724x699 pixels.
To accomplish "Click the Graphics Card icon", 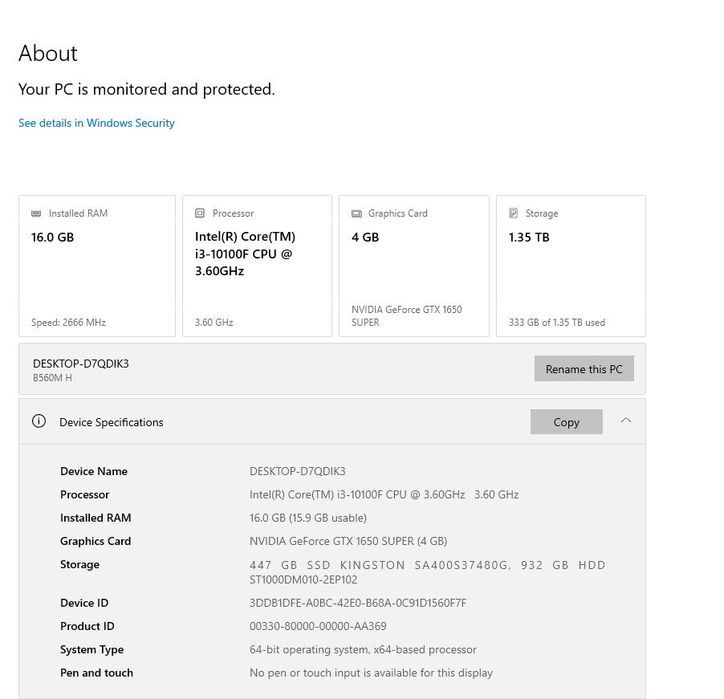I will 356,213.
